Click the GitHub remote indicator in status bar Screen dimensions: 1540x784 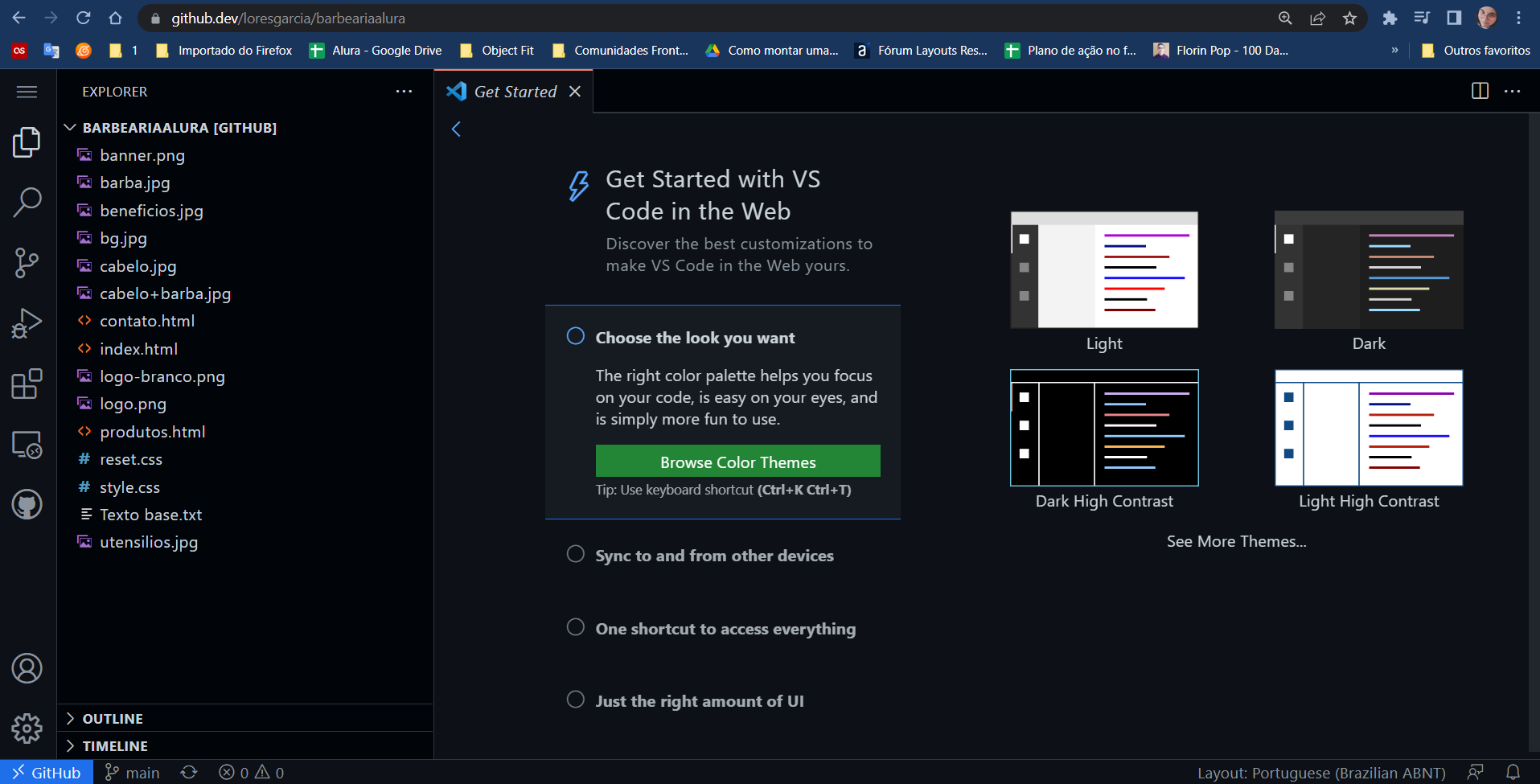(x=47, y=773)
